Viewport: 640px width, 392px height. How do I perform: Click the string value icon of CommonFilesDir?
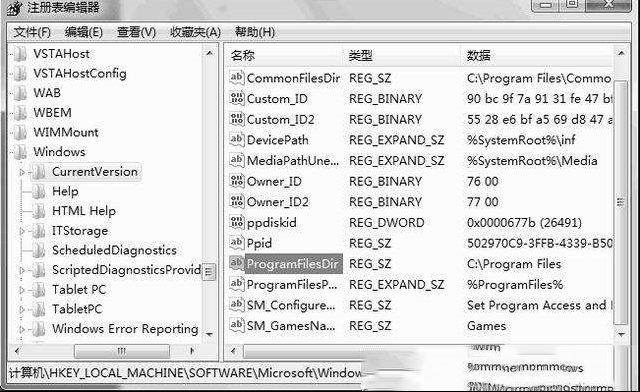[x=237, y=78]
